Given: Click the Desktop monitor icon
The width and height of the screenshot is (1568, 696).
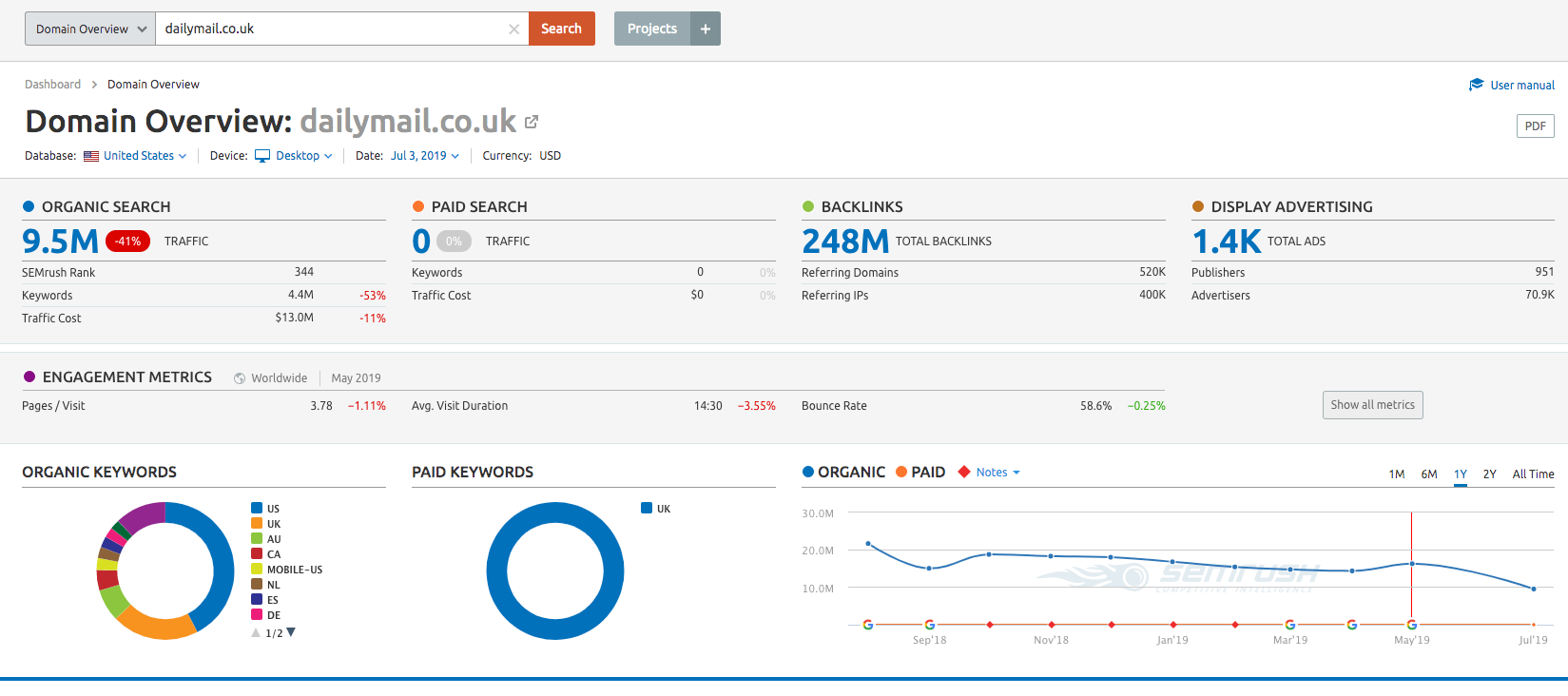Looking at the screenshot, I should (x=262, y=156).
